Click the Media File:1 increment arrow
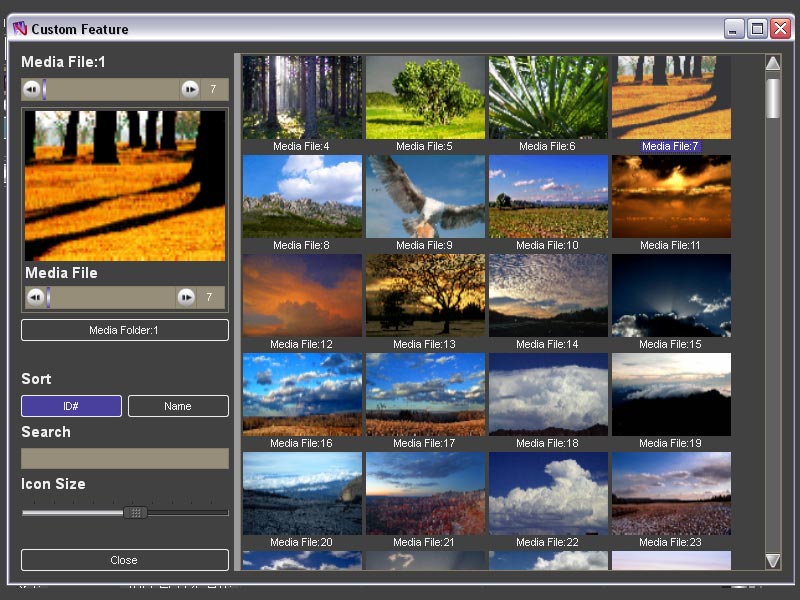The width and height of the screenshot is (800, 600). coord(190,90)
